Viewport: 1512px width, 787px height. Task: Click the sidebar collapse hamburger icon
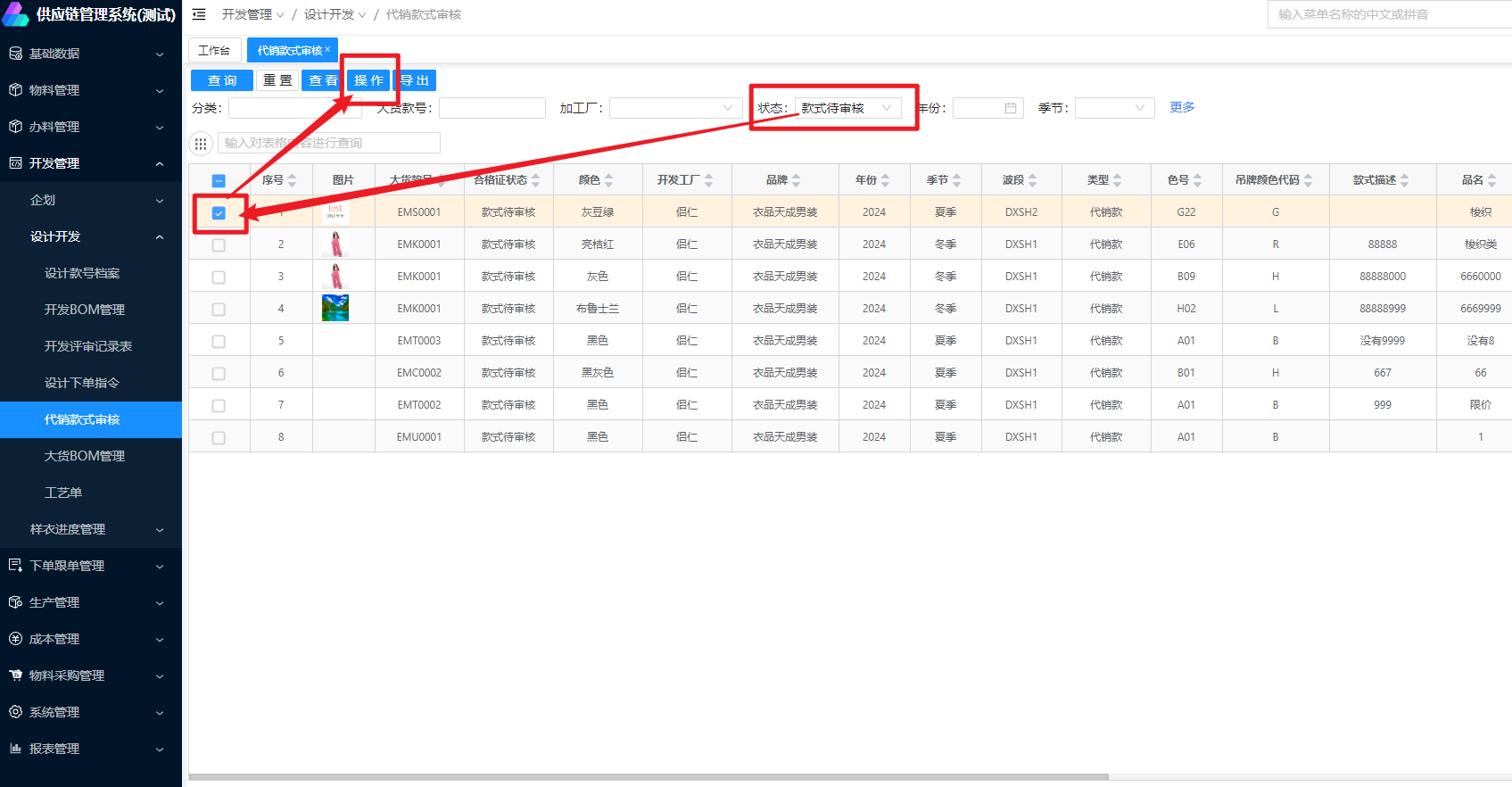pyautogui.click(x=199, y=14)
